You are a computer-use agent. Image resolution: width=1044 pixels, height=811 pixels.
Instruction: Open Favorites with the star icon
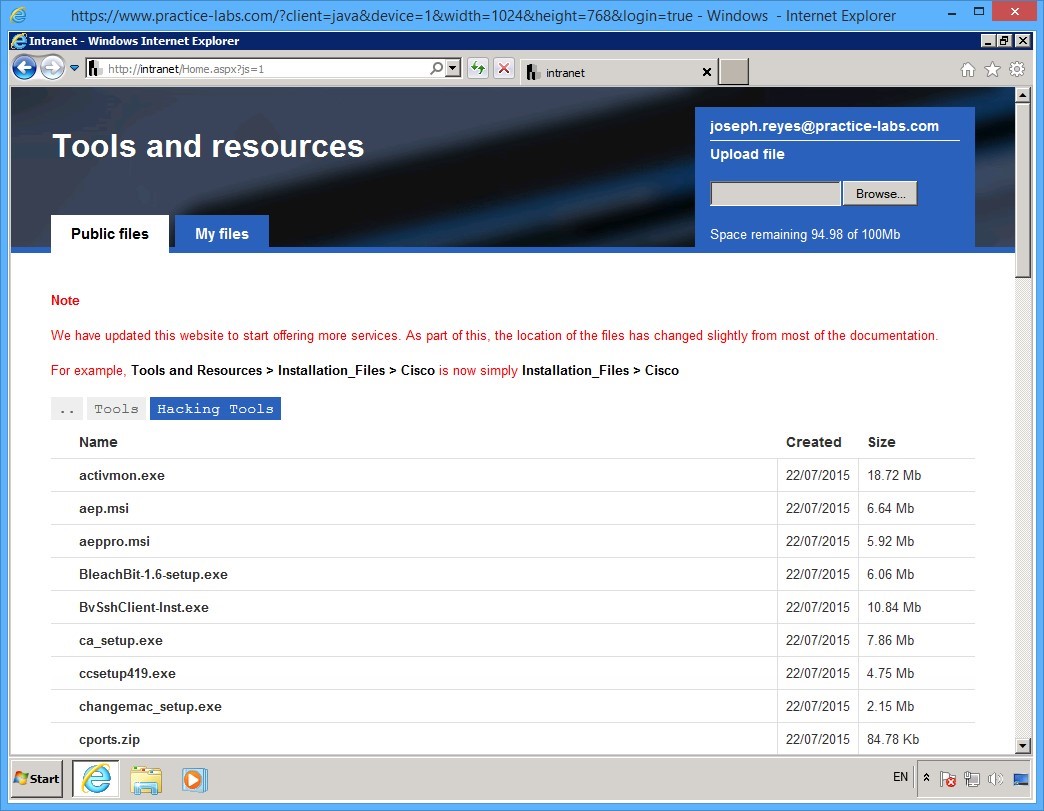coord(992,71)
